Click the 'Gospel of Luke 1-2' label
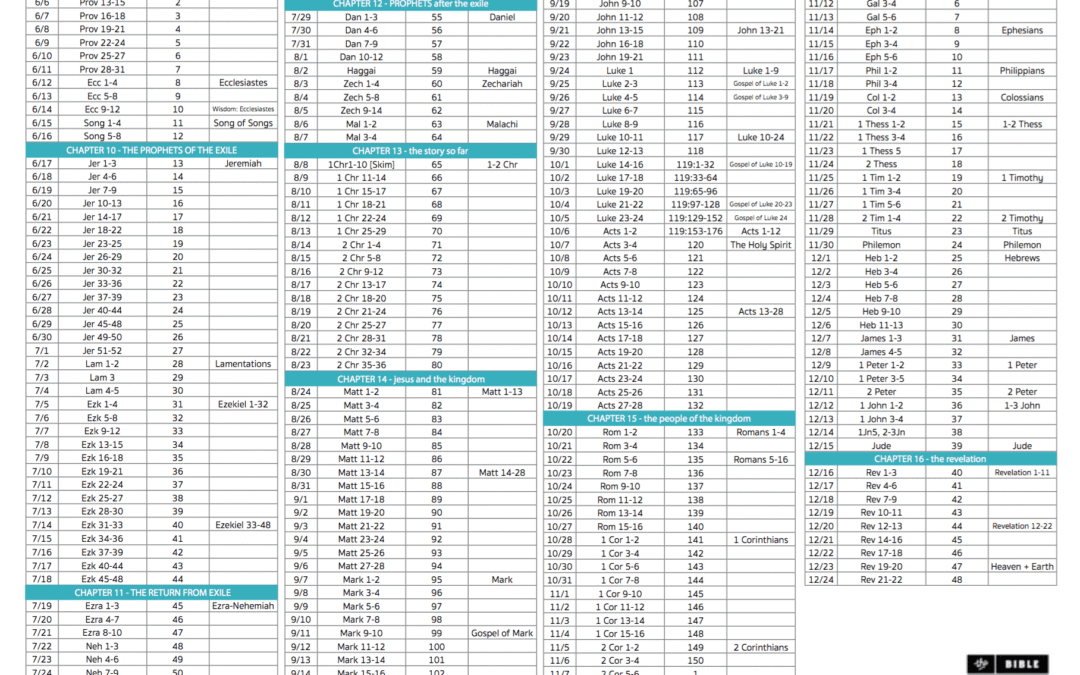 click(760, 83)
